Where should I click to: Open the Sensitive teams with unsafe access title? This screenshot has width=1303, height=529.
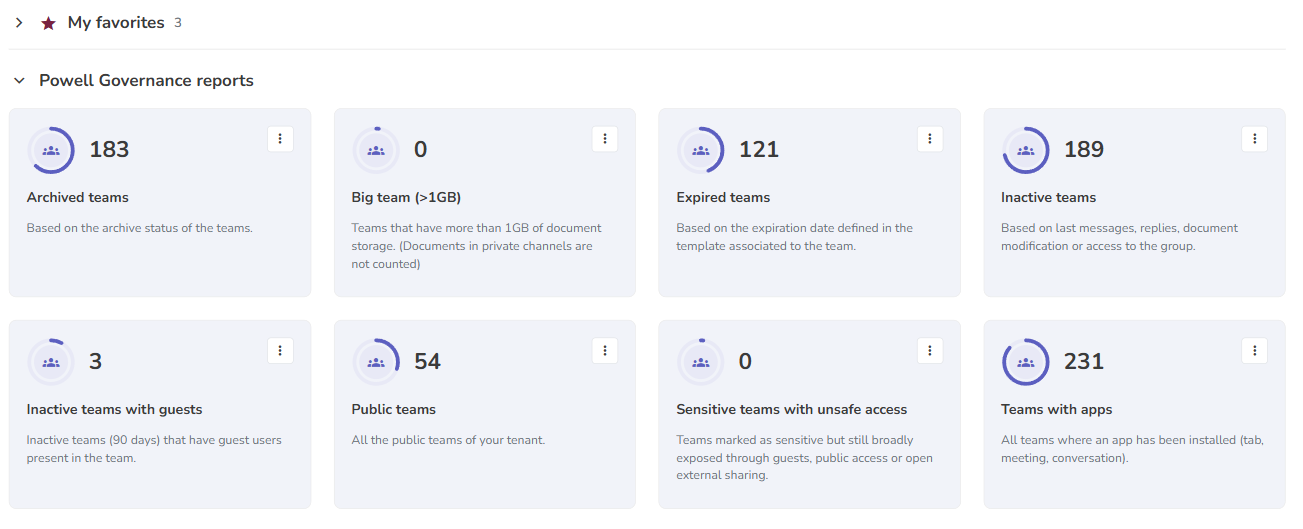[792, 409]
